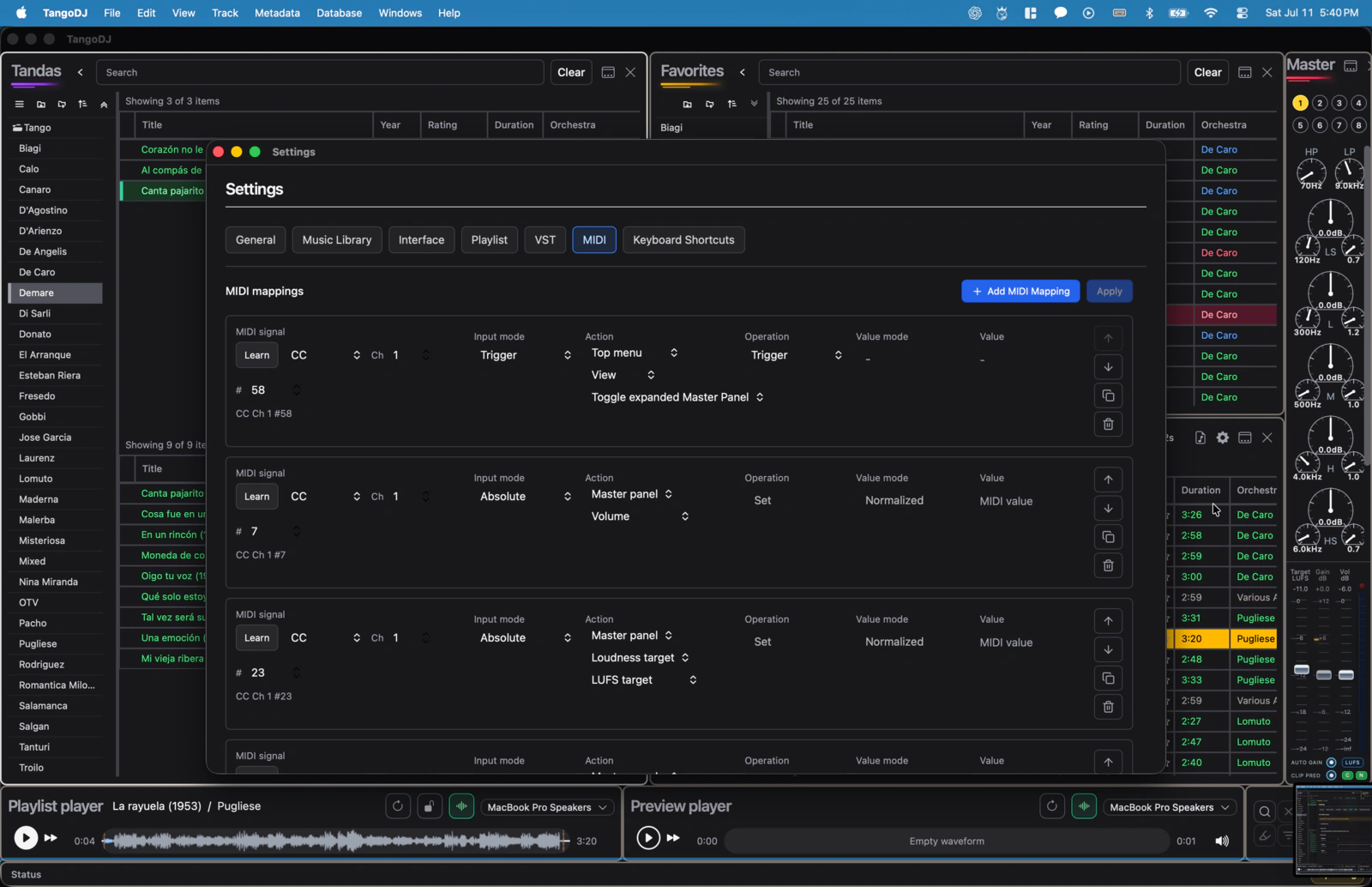
Task: Click the music file icon above playlist
Action: click(1200, 437)
